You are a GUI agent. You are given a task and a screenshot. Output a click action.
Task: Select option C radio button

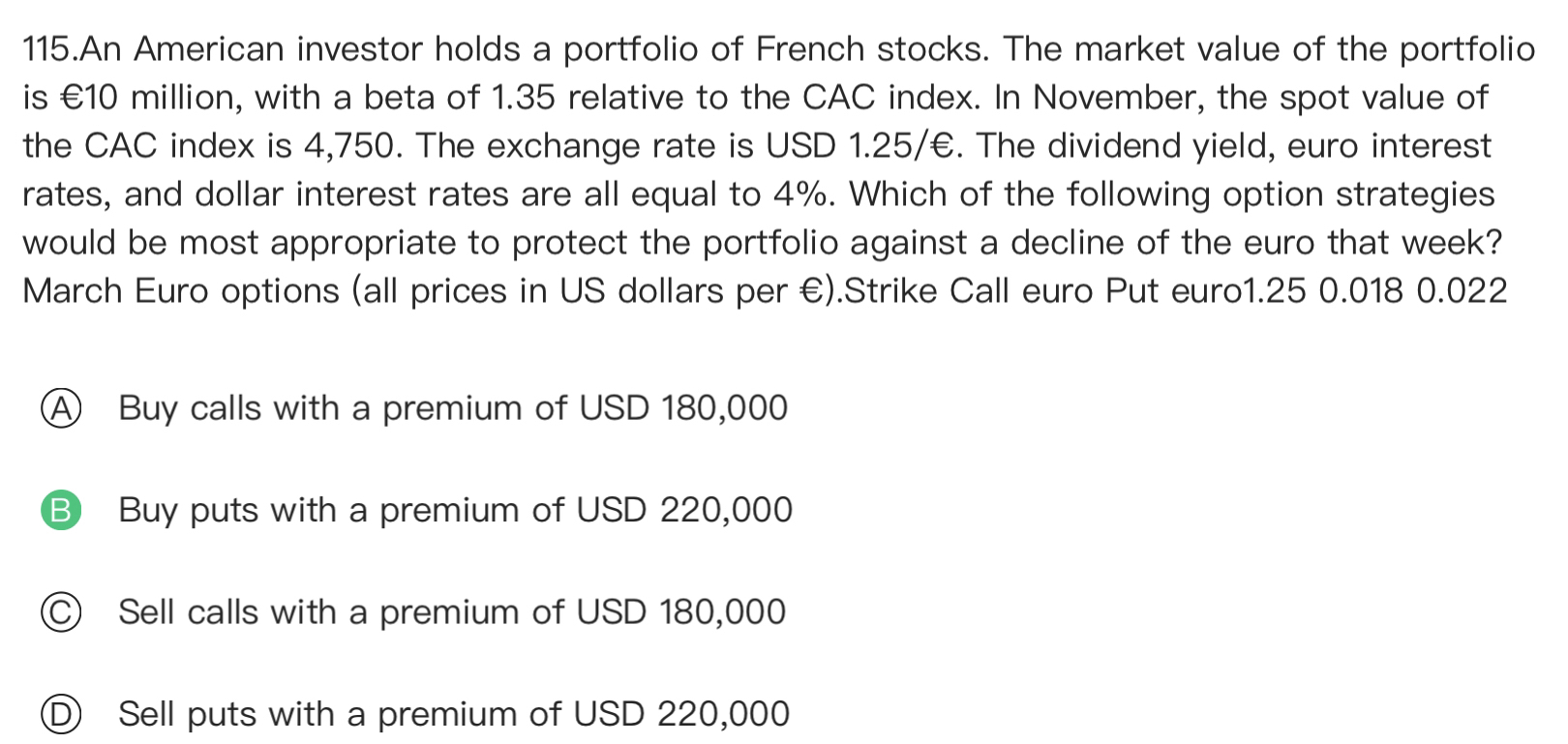[x=60, y=613]
